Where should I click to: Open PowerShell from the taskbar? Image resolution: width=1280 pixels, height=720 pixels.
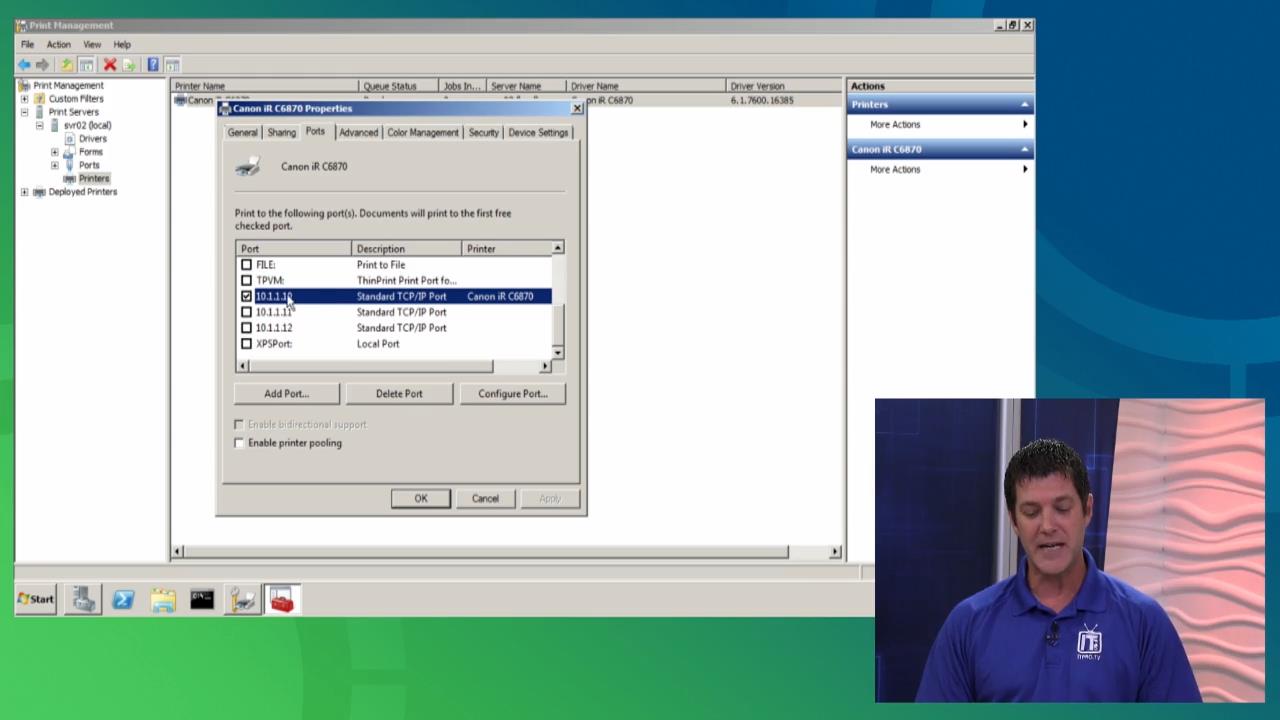coord(123,599)
